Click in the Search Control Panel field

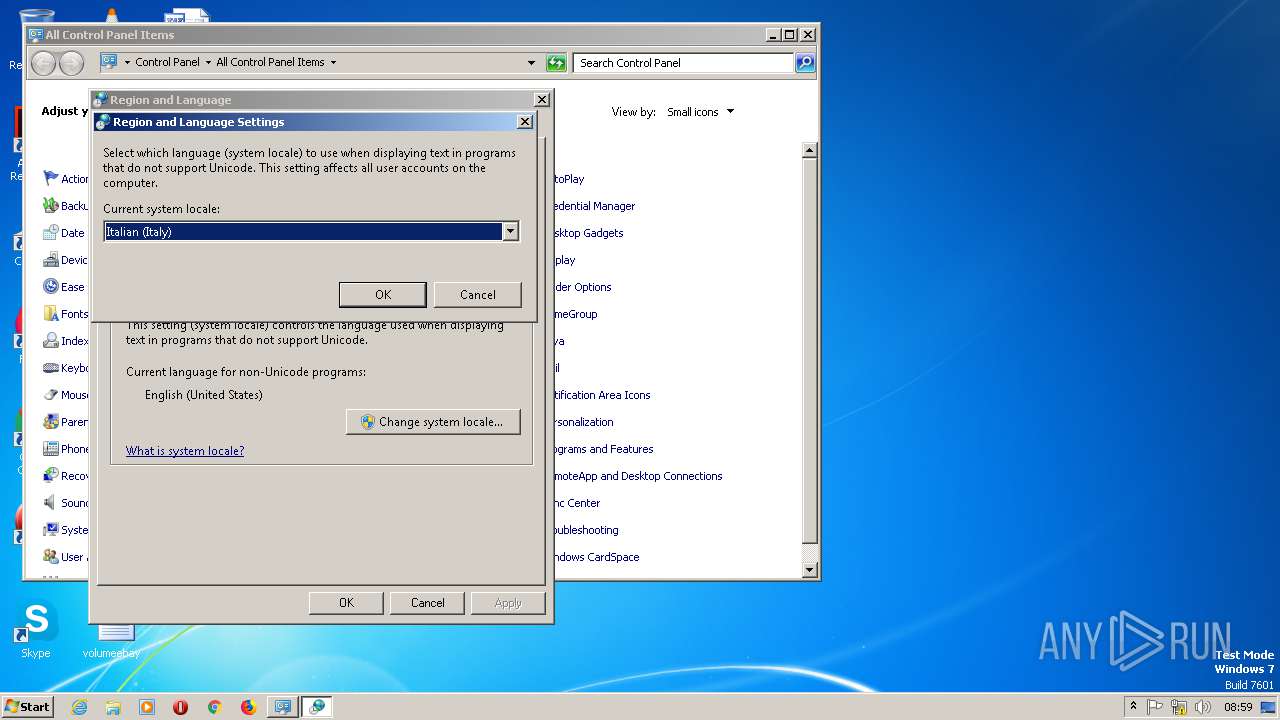tap(684, 63)
